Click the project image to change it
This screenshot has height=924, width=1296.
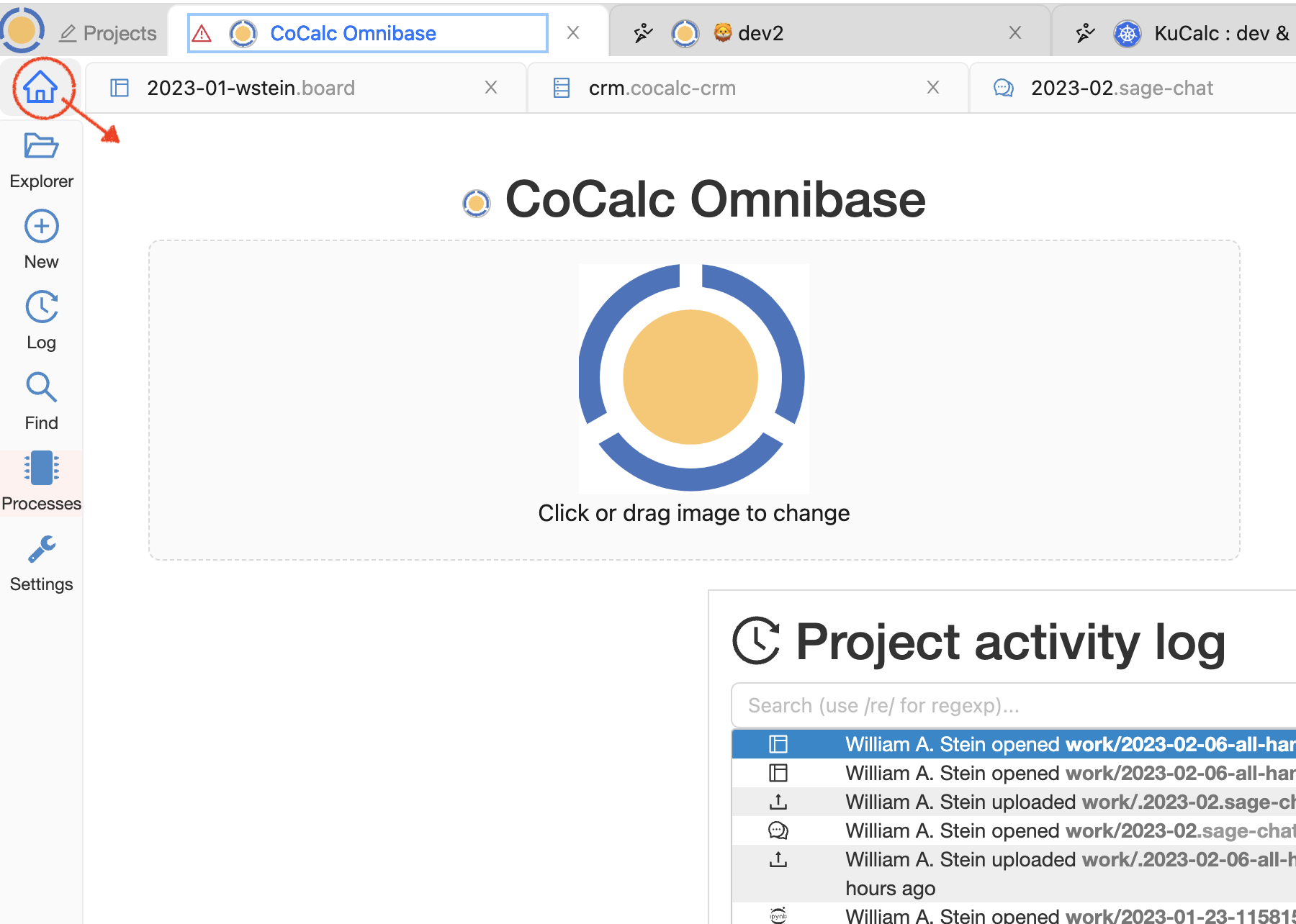(693, 379)
